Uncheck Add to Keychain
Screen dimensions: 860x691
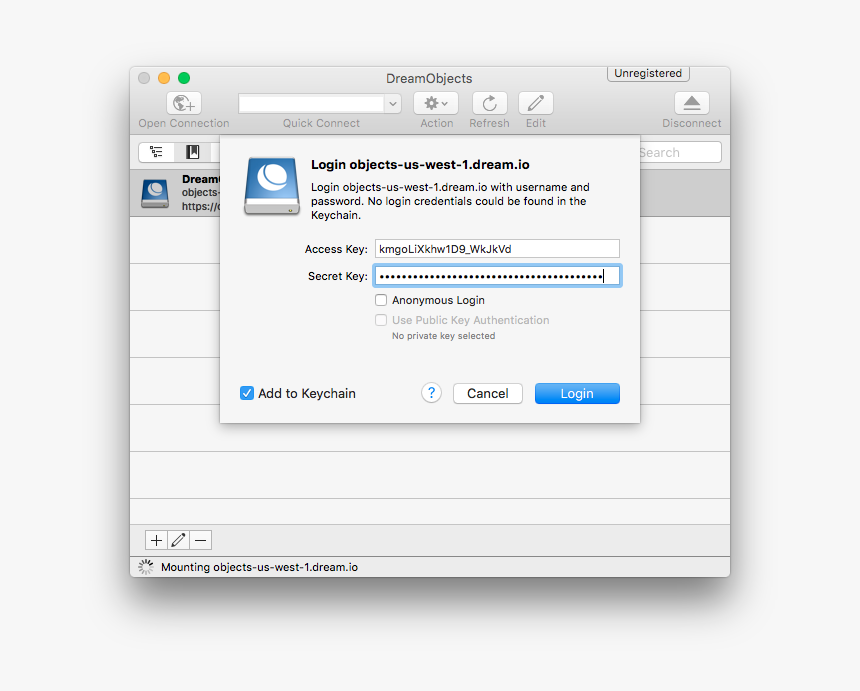[247, 393]
